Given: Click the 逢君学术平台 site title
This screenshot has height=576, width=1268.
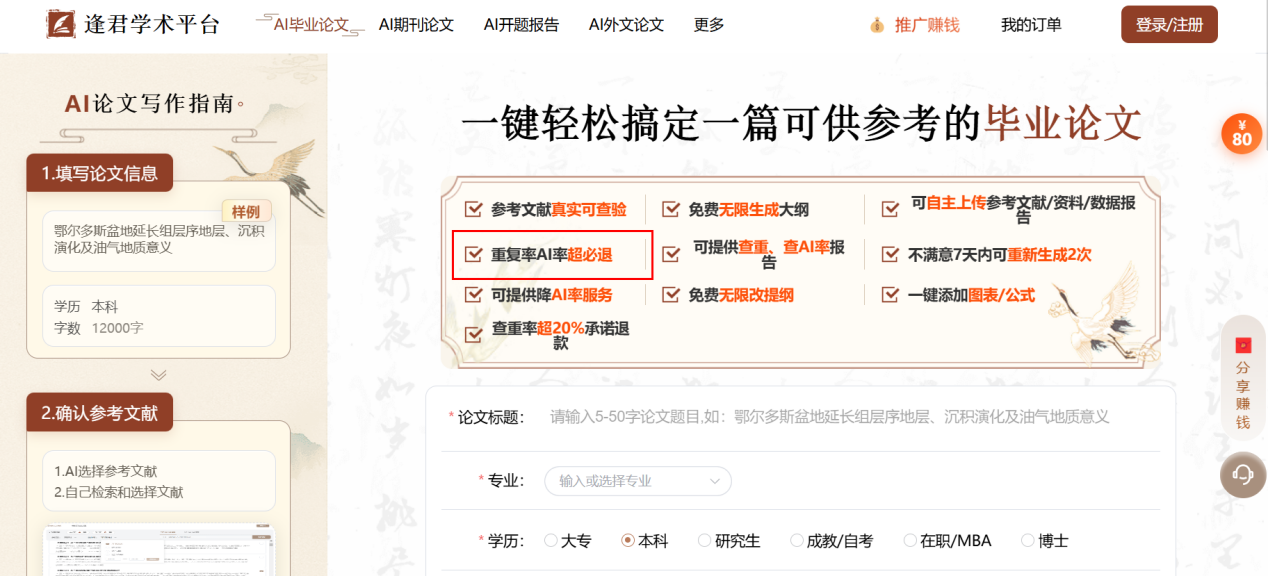Looking at the screenshot, I should pos(152,25).
